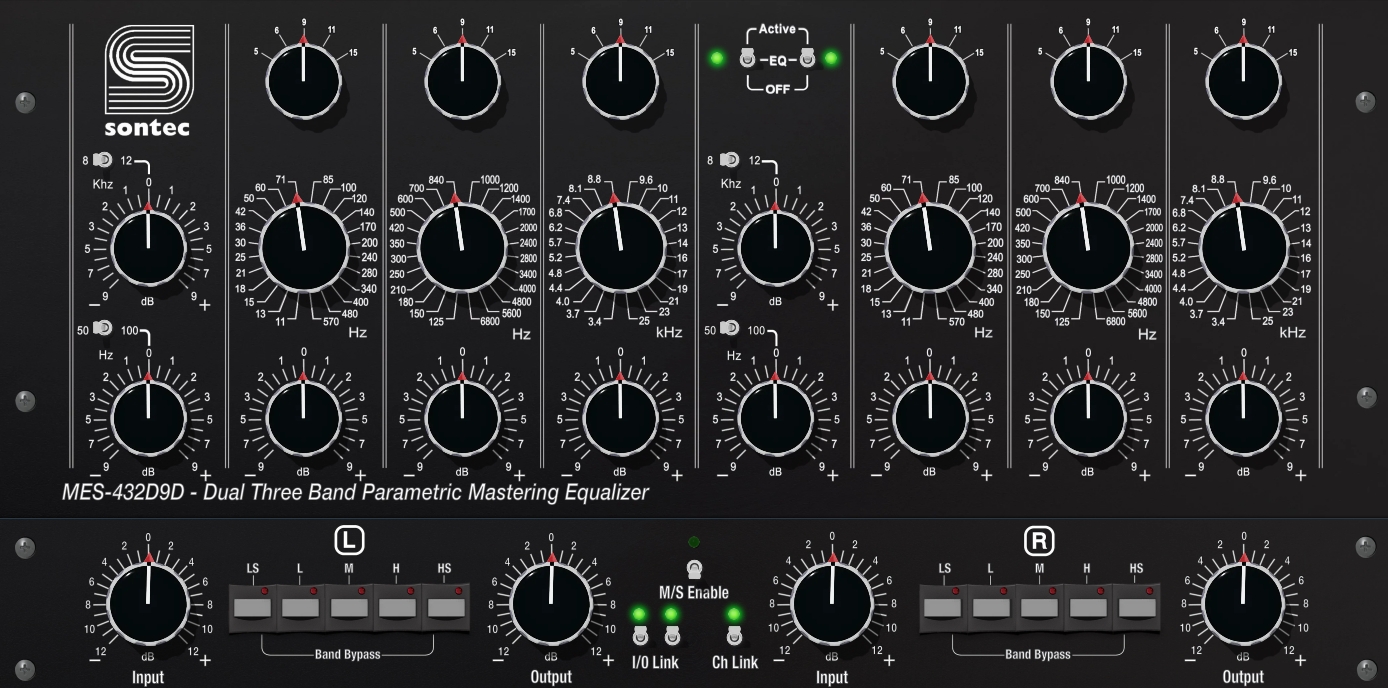Toggle the left channel EQ Active switch
Image resolution: width=1388 pixels, height=688 pixels.
click(x=746, y=59)
